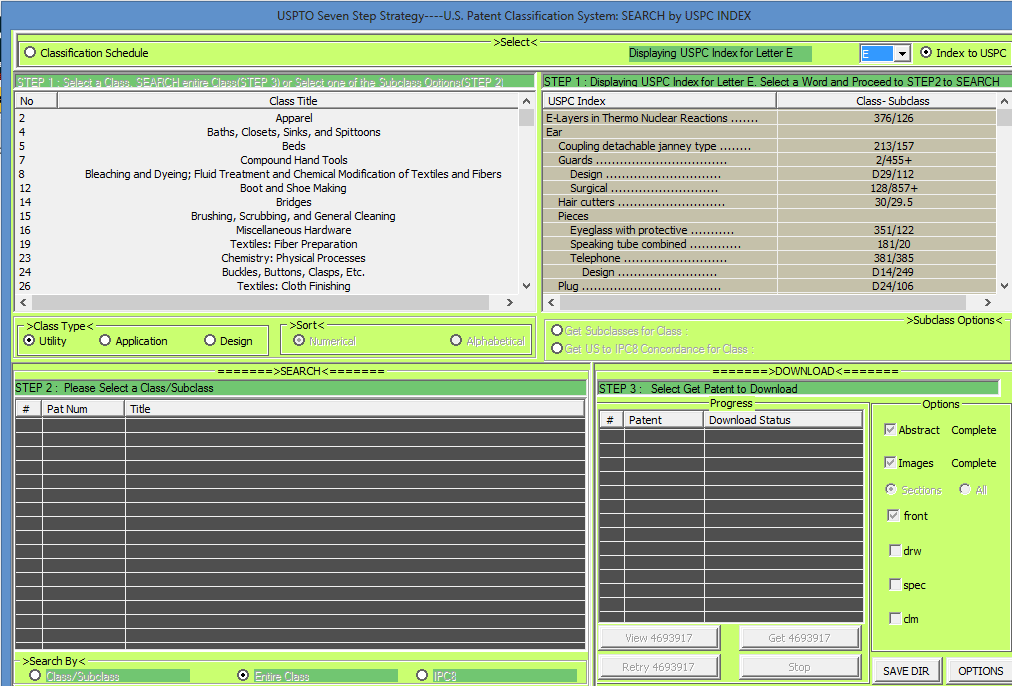The height and width of the screenshot is (686, 1012).
Task: Click the Class- Subclass column header
Action: [x=887, y=101]
